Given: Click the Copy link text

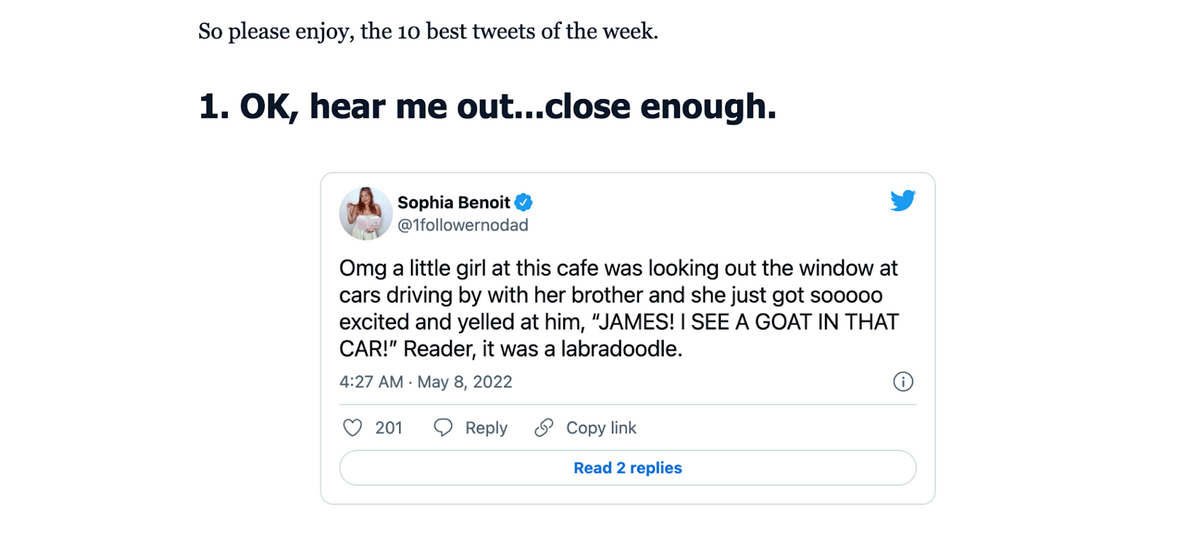Looking at the screenshot, I should pos(601,428).
